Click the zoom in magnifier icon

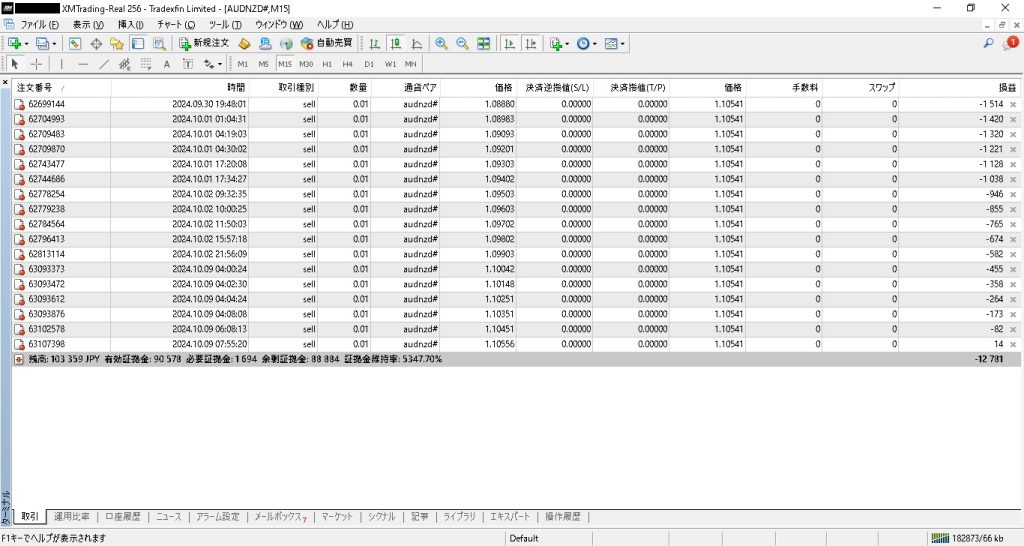[x=442, y=43]
